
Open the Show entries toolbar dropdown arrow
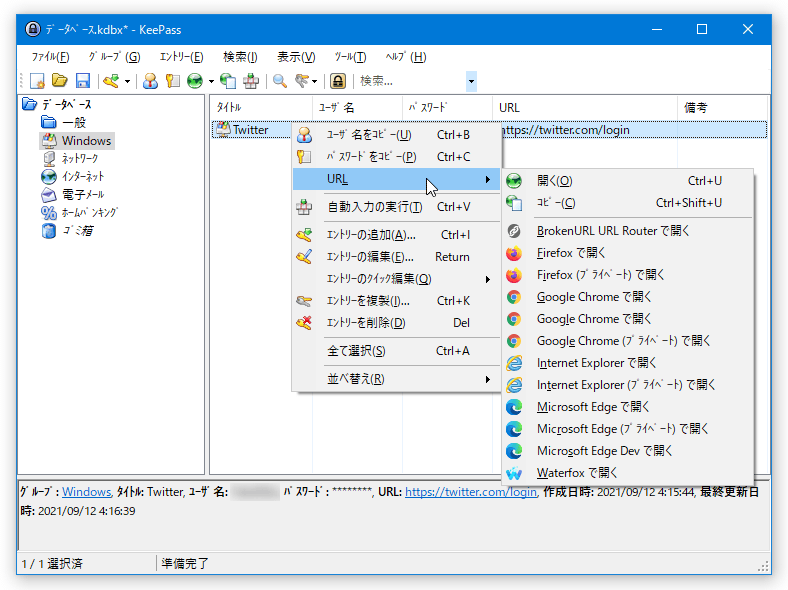[x=315, y=81]
